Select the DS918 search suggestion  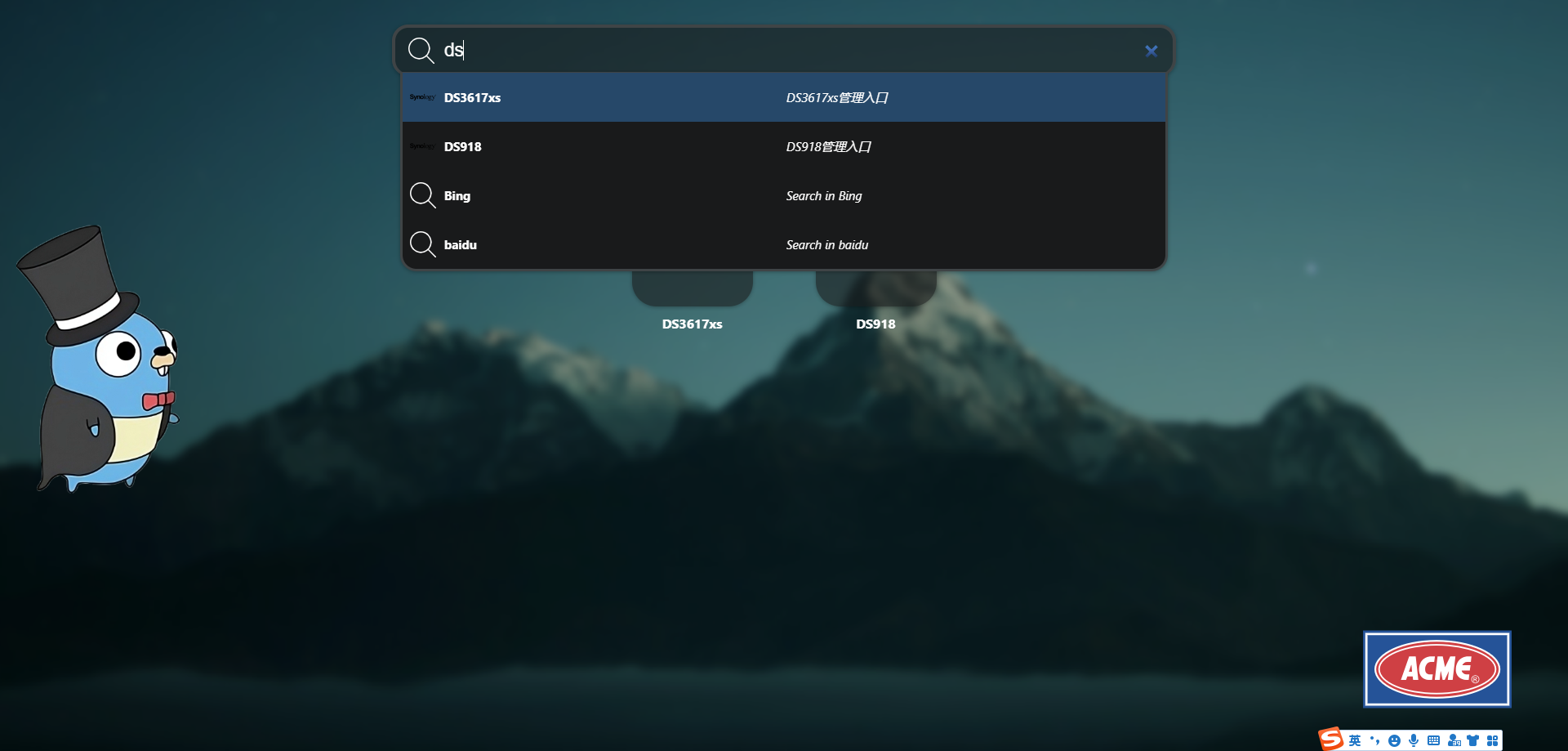pos(784,146)
